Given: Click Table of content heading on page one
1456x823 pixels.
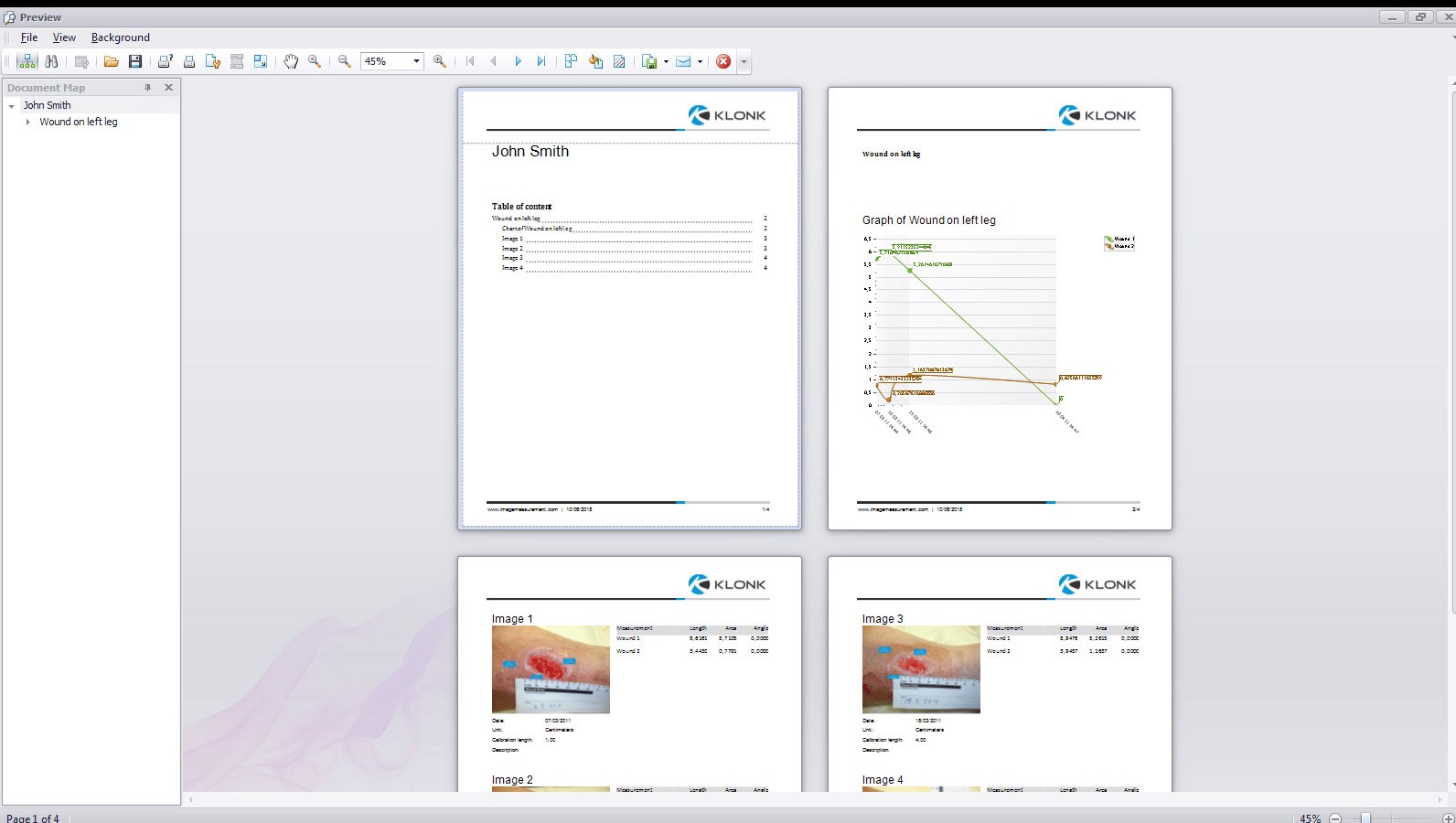Looking at the screenshot, I should click(x=521, y=207).
